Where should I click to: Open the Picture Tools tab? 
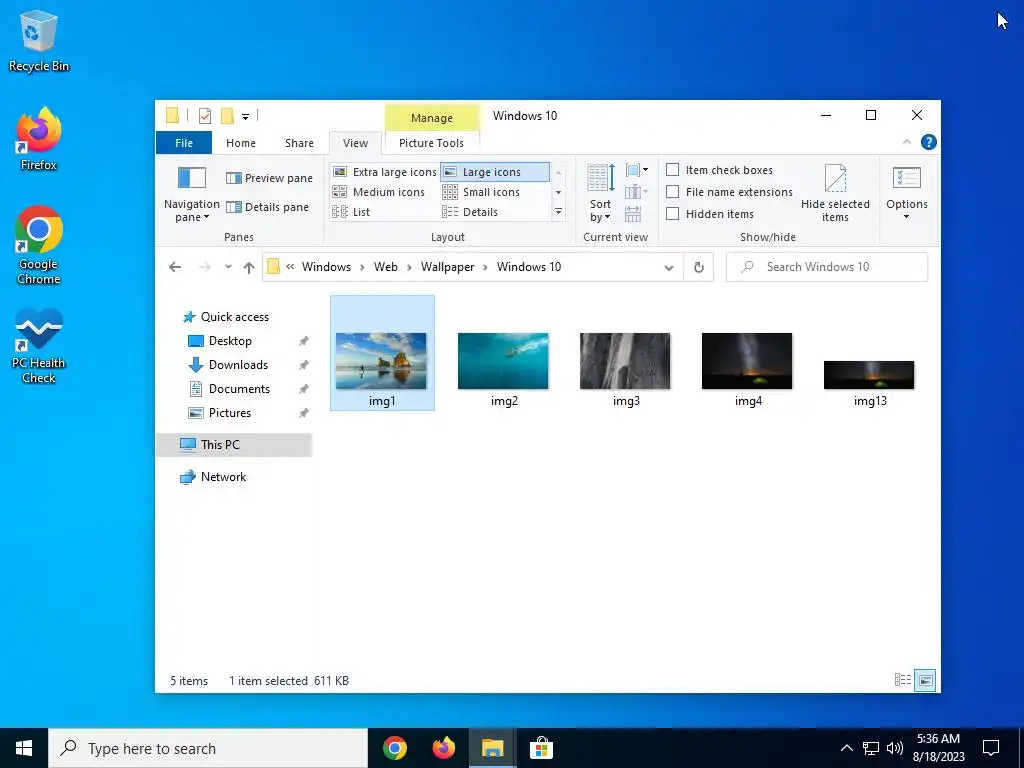(432, 143)
